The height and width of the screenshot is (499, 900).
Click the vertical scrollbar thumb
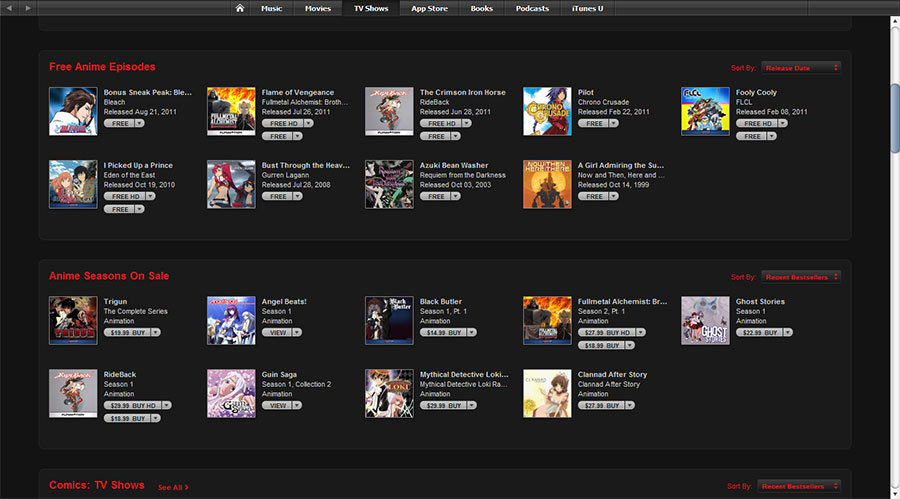click(x=895, y=118)
